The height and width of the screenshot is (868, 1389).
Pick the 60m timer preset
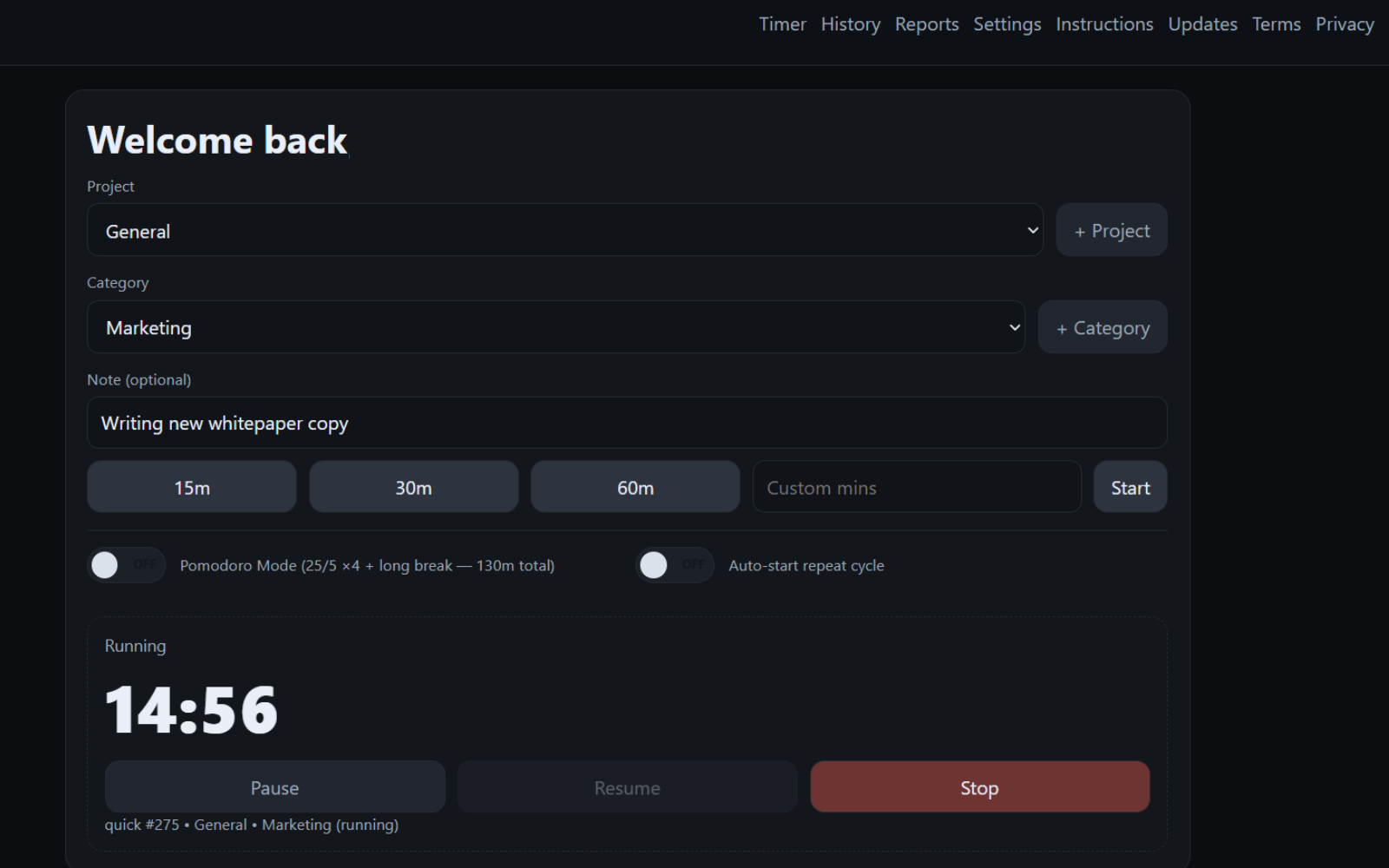(635, 487)
